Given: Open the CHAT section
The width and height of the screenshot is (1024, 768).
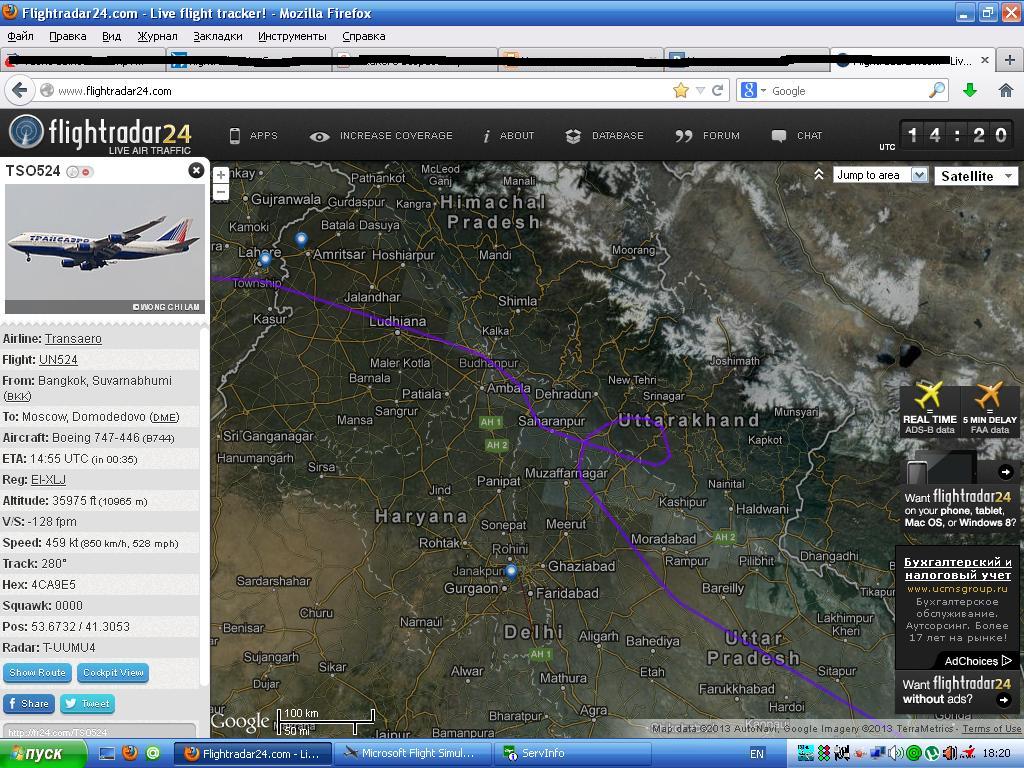Looking at the screenshot, I should pos(796,136).
